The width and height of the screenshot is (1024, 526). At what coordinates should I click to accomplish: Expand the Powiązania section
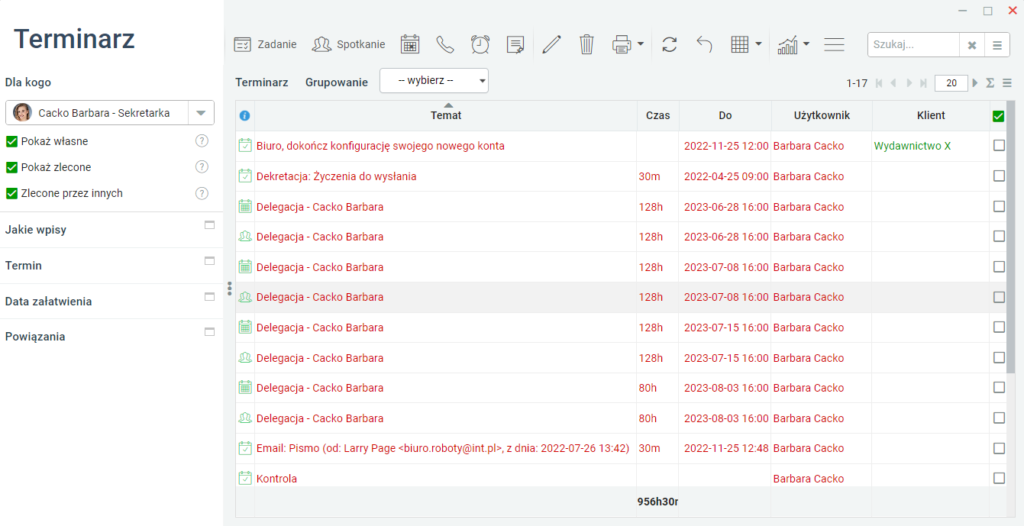(x=210, y=332)
